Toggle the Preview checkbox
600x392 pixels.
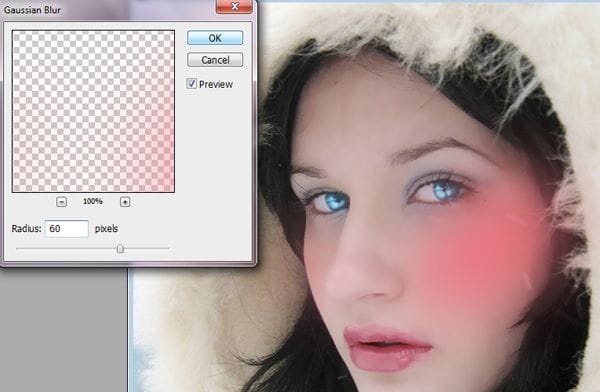pos(191,83)
